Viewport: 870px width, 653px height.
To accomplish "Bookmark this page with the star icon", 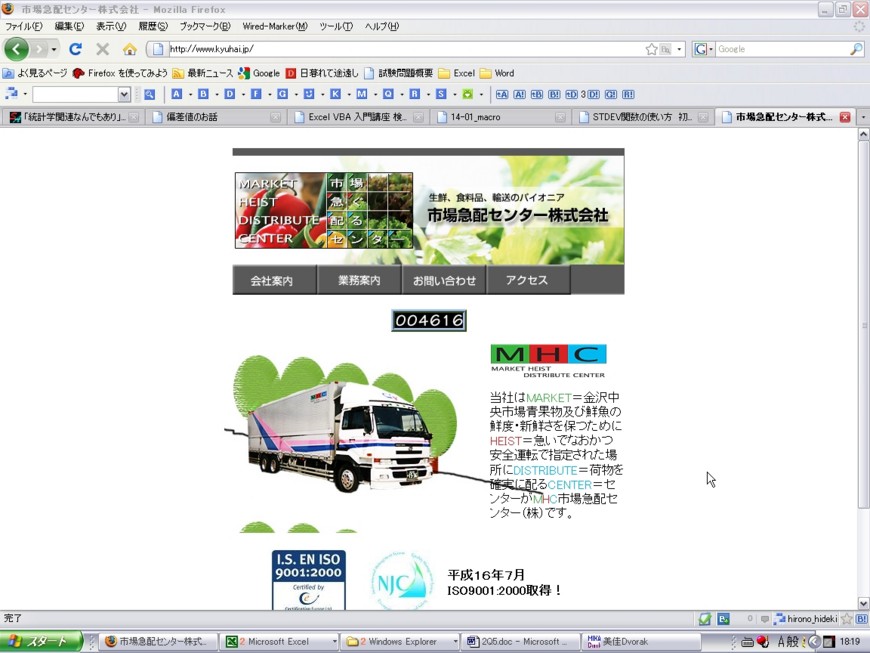I will pyautogui.click(x=651, y=49).
